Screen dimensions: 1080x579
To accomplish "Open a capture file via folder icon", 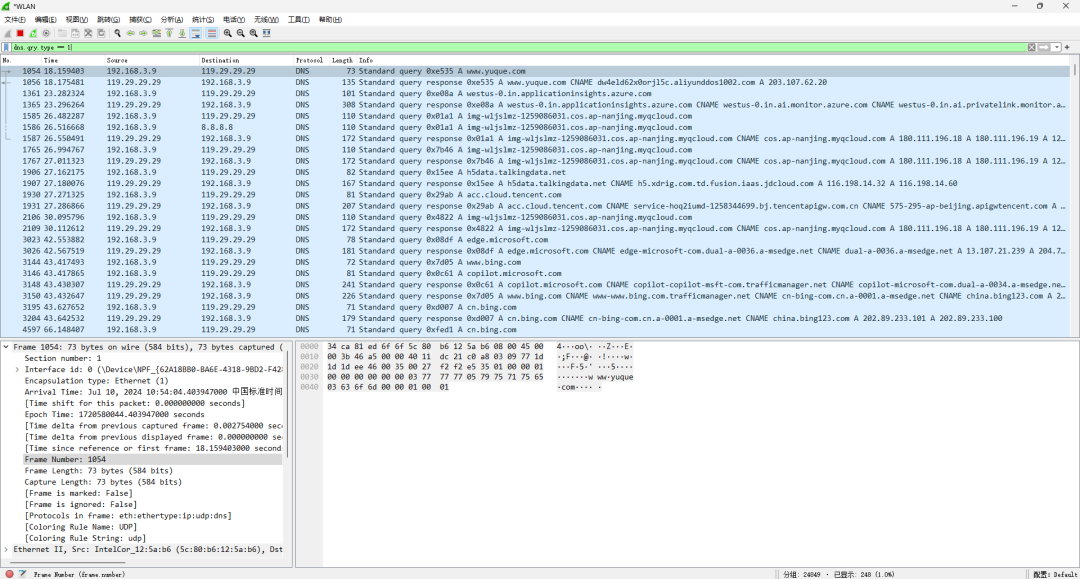I will [x=62, y=33].
